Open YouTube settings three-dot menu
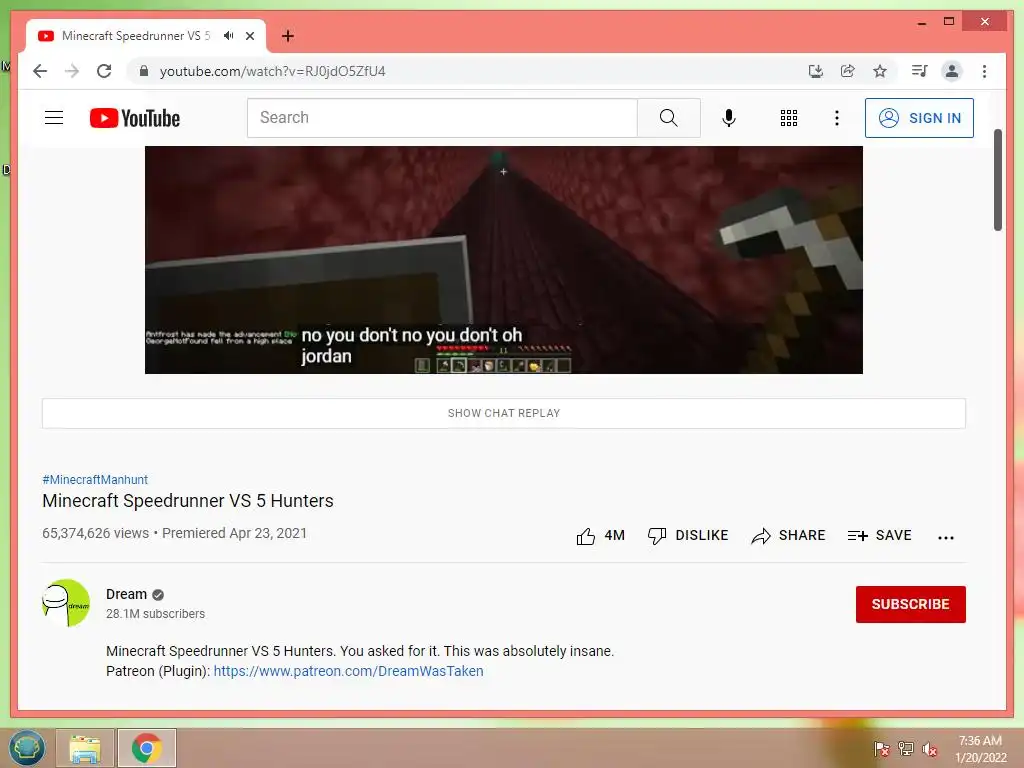Viewport: 1024px width, 768px height. pyautogui.click(x=837, y=118)
